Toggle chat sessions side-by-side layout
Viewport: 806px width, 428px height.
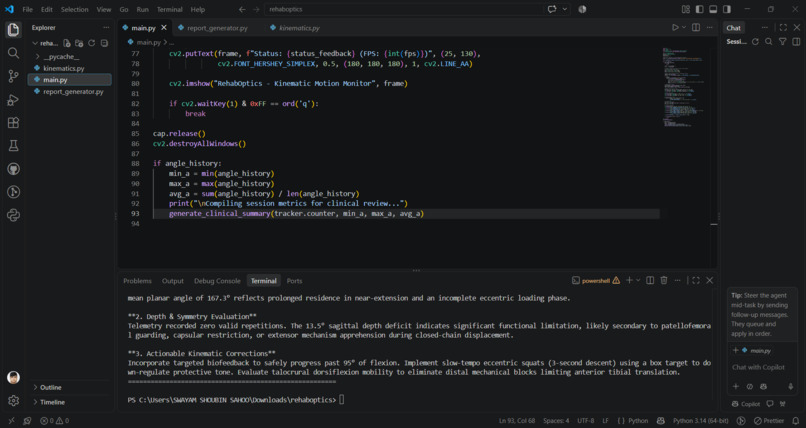796,42
